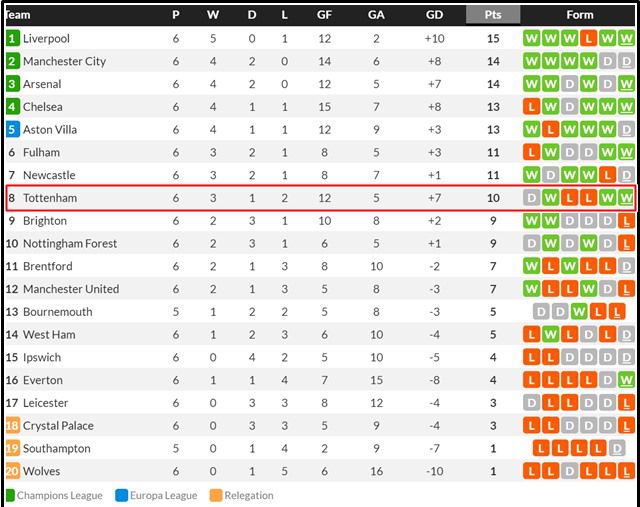Open the Arsenal team link
Viewport: 640px width, 507px height.
click(x=42, y=84)
